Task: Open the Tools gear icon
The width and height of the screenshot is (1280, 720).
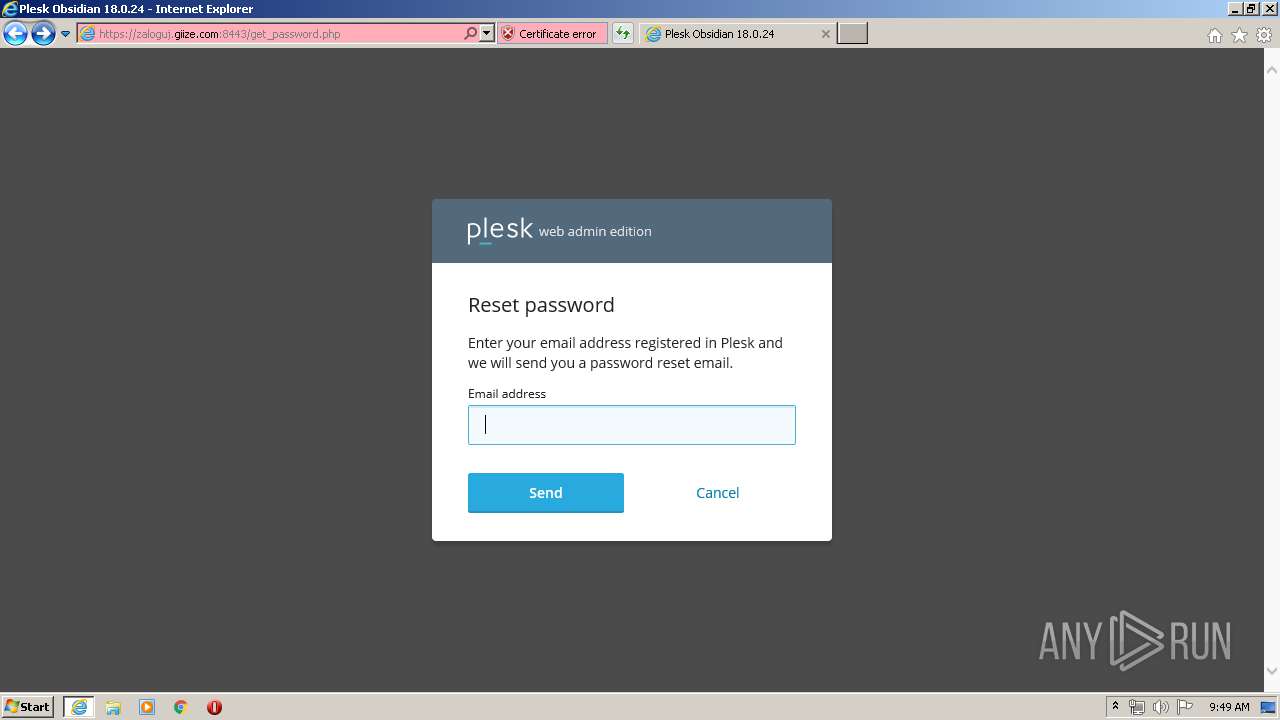Action: click(1264, 35)
